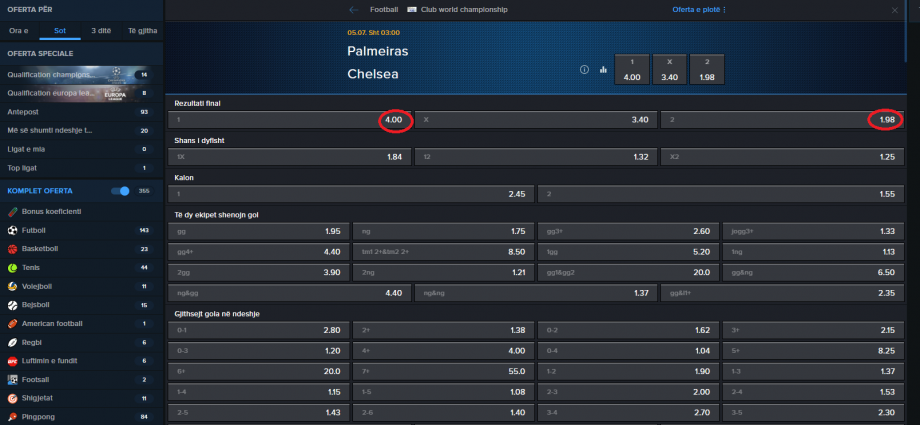Select the 3 ditë time filter tab
Viewport: 920px width, 425px height.
click(101, 31)
